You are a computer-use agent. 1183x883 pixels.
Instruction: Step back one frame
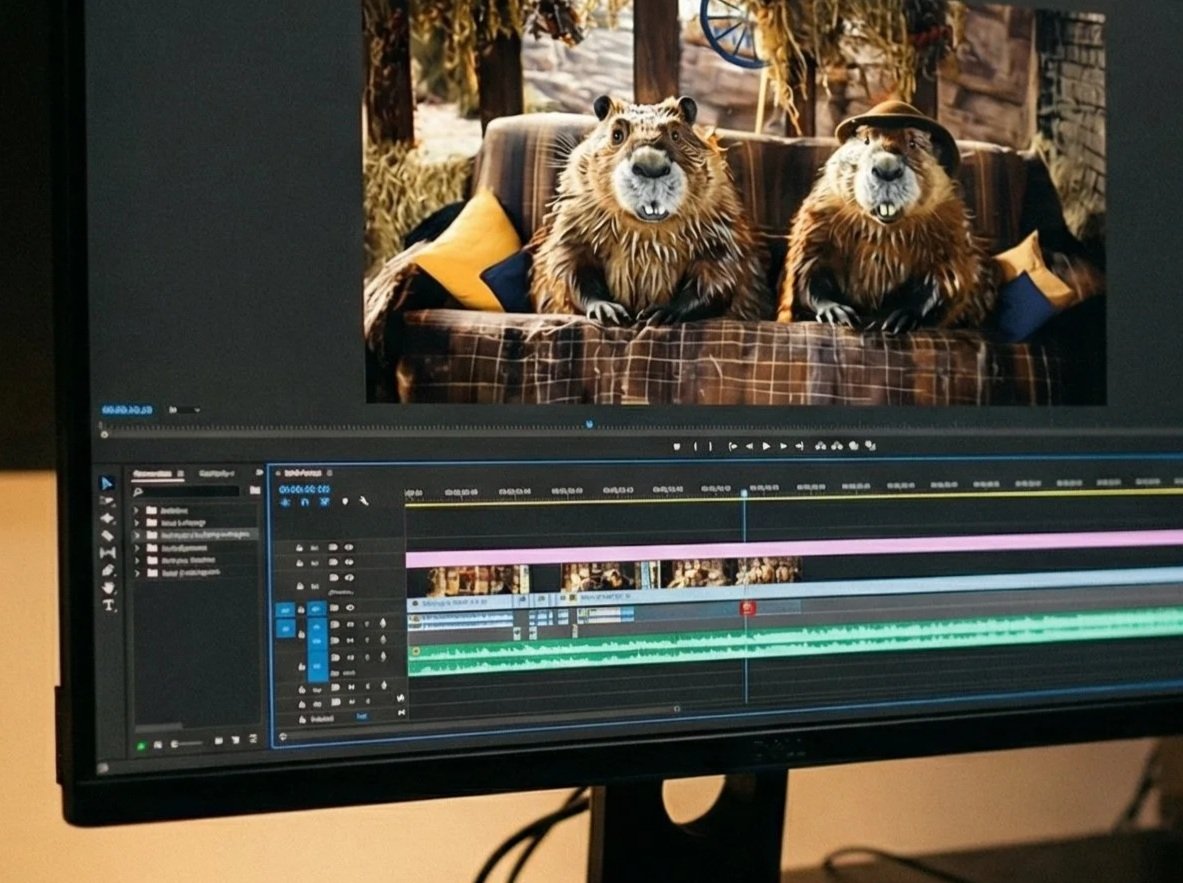coord(749,446)
